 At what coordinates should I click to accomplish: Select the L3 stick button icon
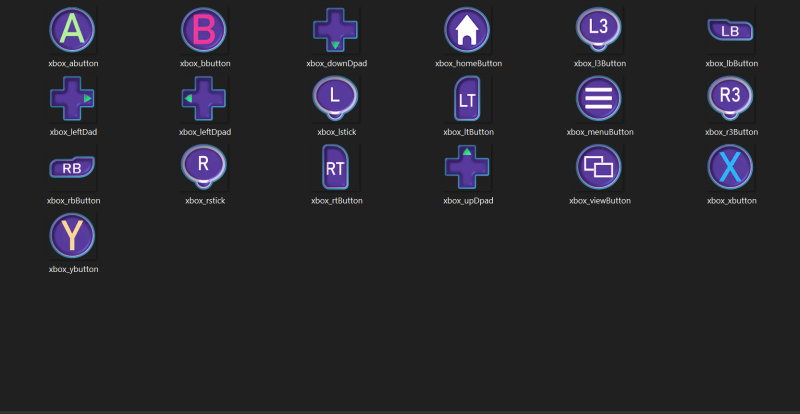tap(598, 30)
